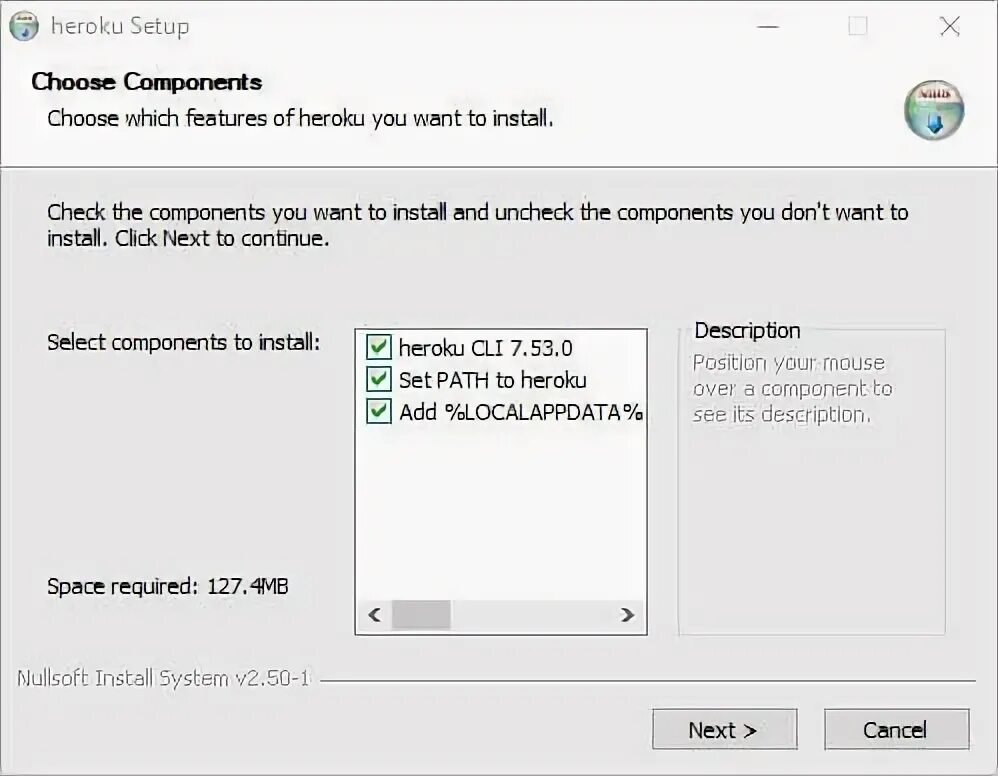The image size is (998, 776).
Task: Click the NSIS installer logo in header
Action: 934,110
